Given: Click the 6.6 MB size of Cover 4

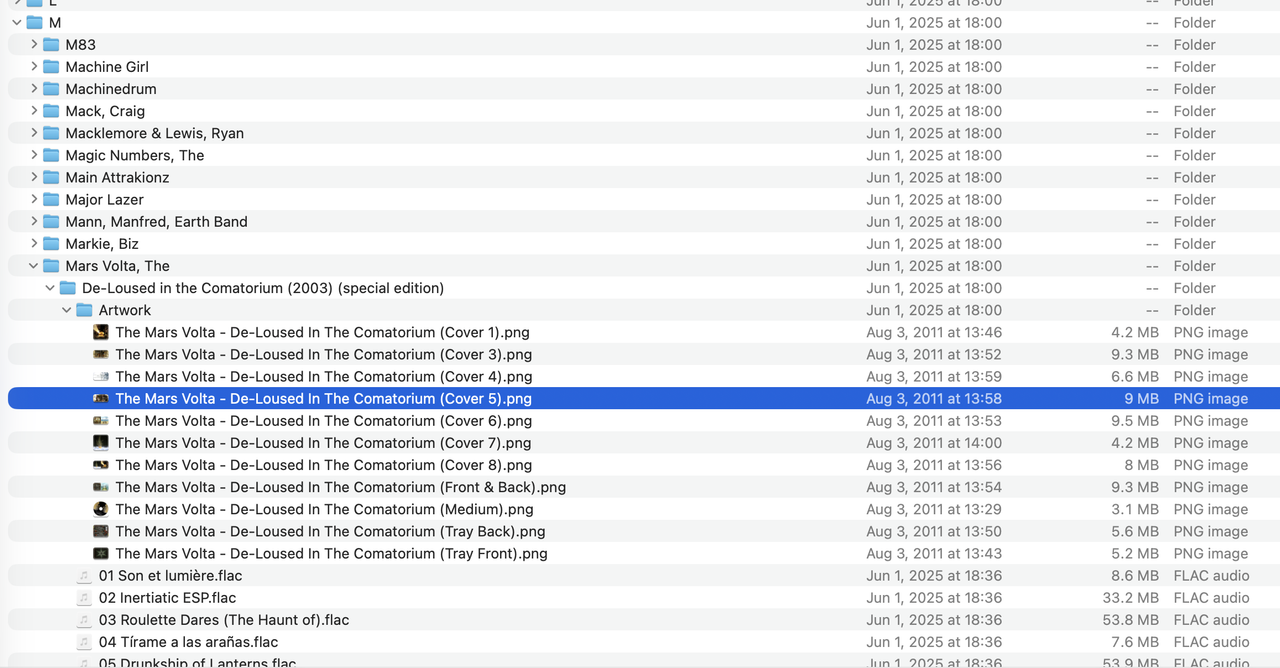Looking at the screenshot, I should click(x=1135, y=376).
